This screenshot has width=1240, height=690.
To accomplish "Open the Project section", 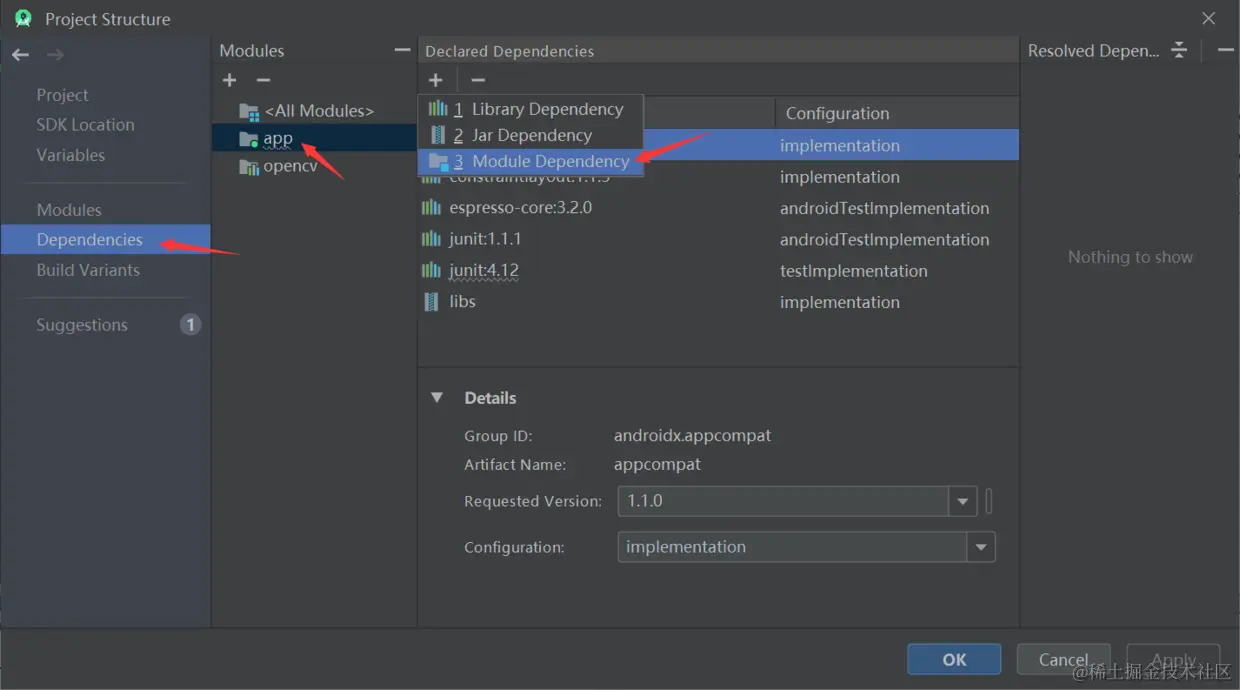I will [62, 95].
